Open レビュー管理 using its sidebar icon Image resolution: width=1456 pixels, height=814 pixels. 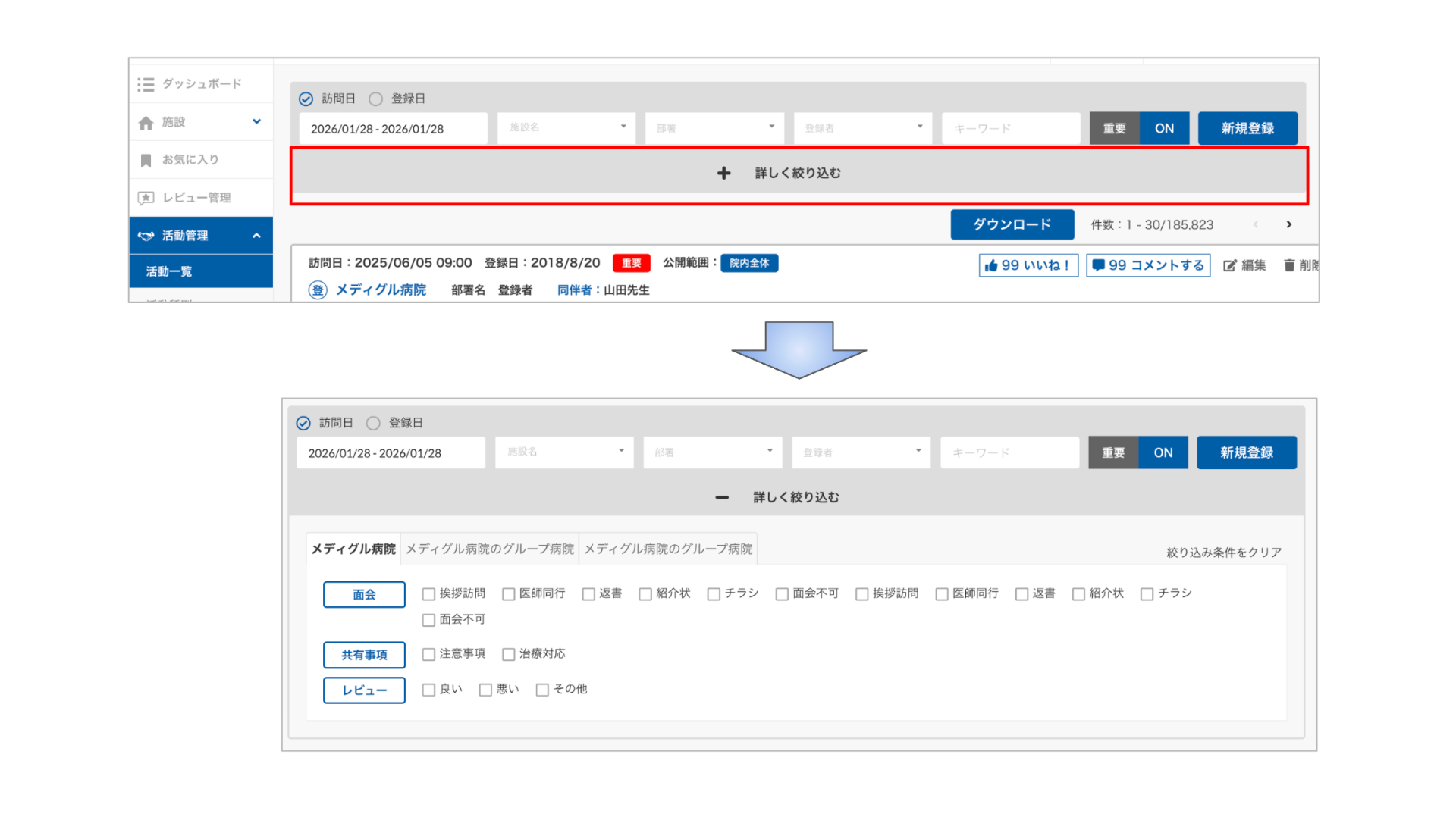[146, 197]
